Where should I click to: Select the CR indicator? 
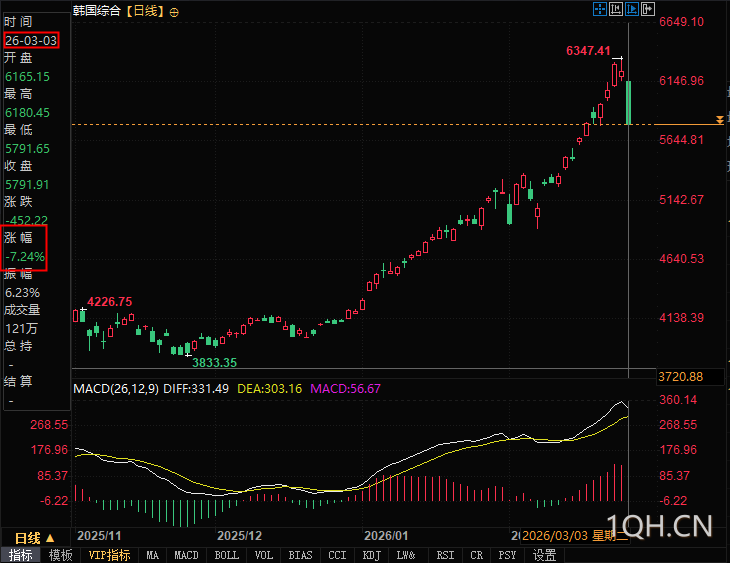pos(476,555)
